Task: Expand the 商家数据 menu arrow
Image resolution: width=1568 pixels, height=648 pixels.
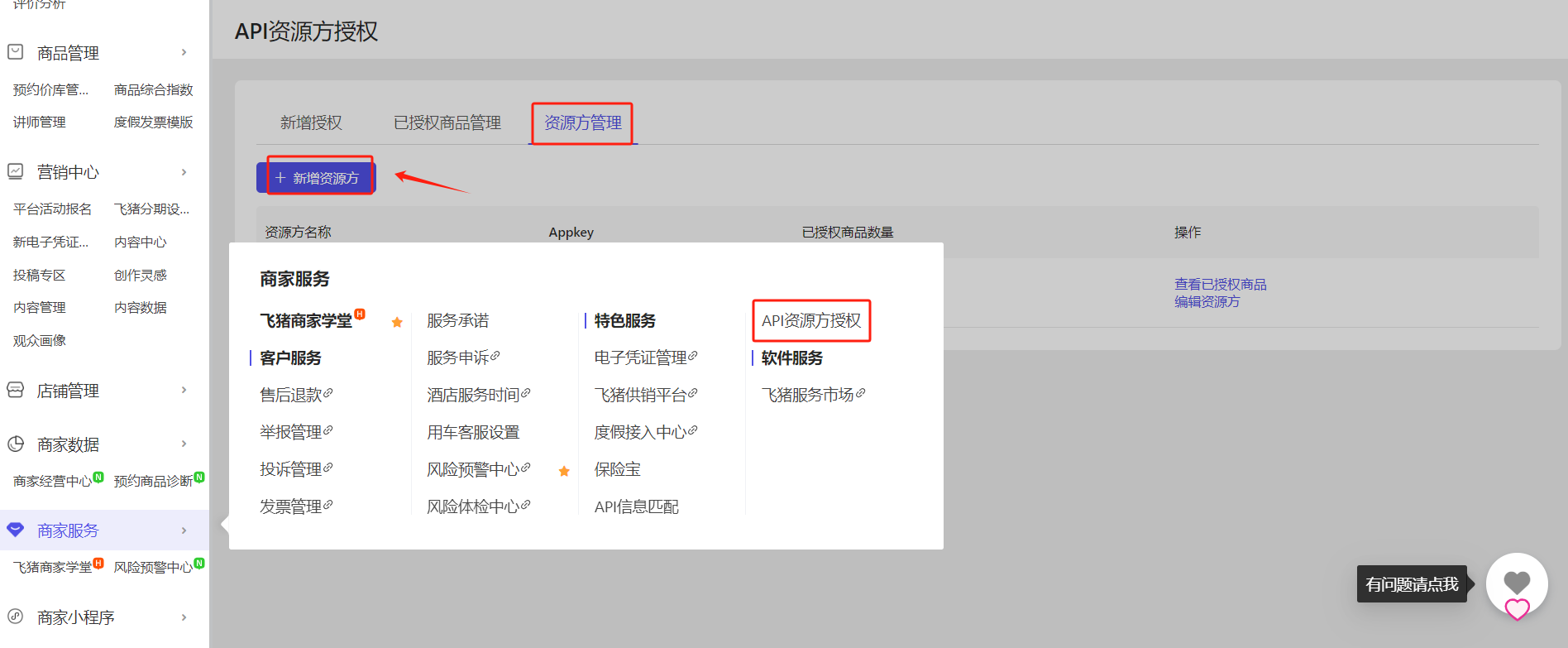Action: pyautogui.click(x=184, y=444)
